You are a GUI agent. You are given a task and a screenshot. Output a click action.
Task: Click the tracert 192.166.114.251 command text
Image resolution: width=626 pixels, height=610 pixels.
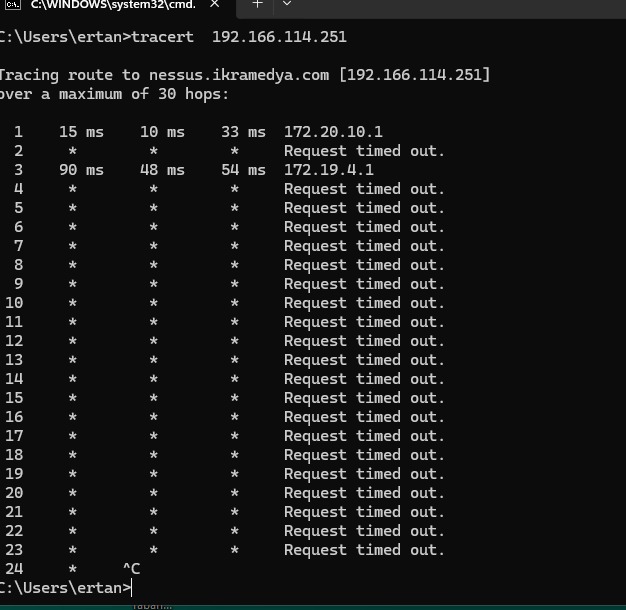point(239,37)
